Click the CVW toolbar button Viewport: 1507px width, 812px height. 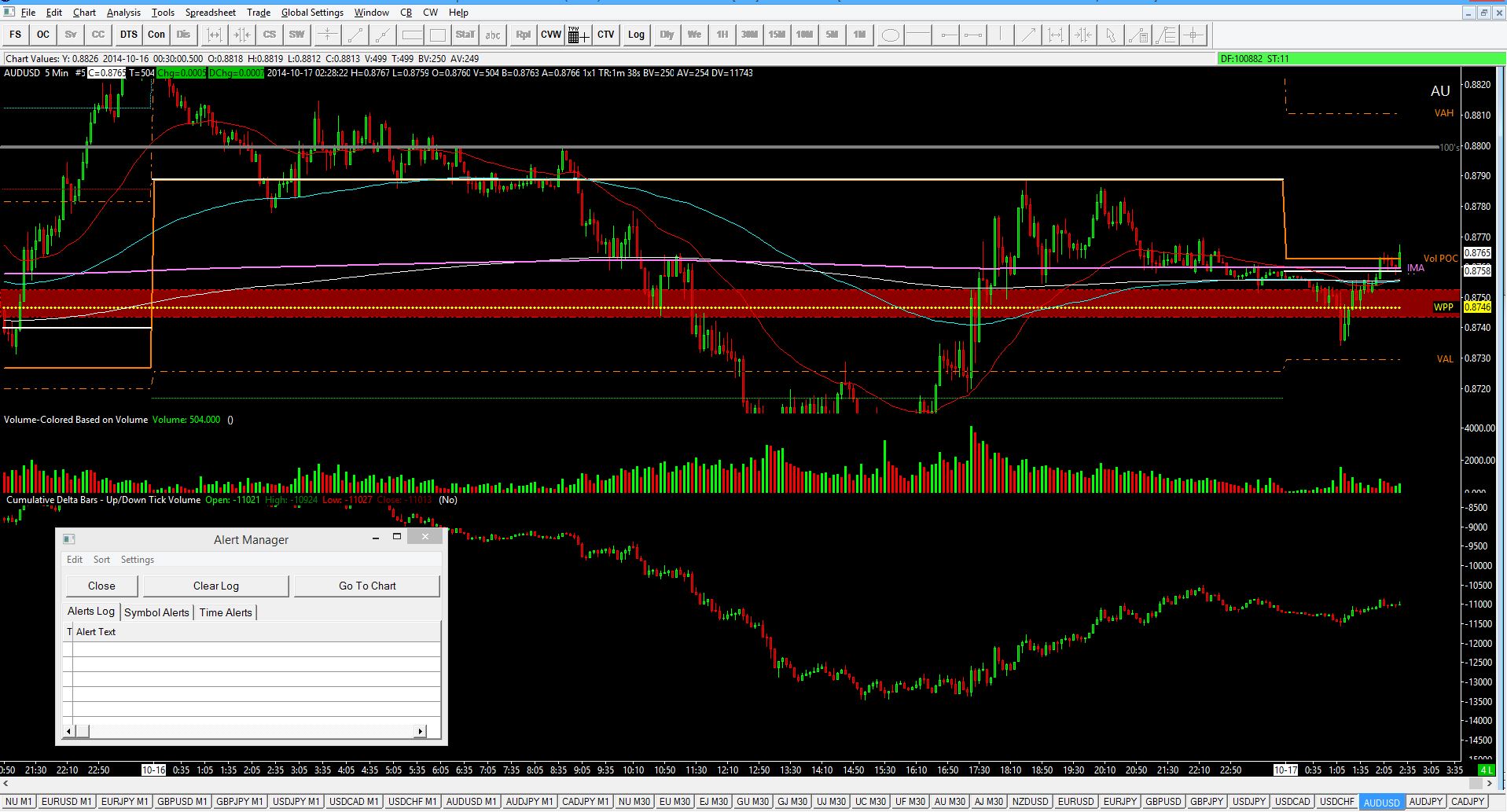[551, 35]
